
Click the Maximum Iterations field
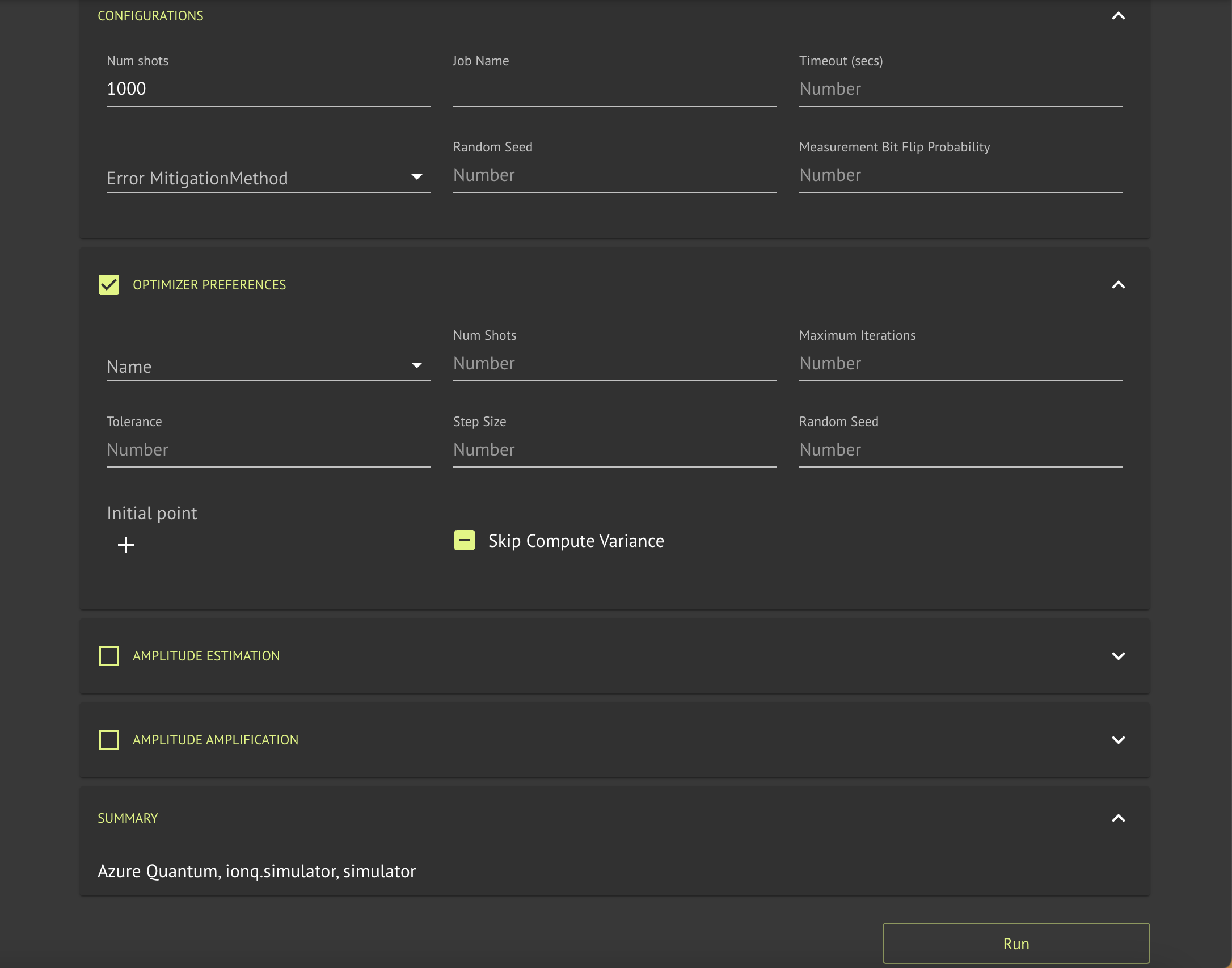(961, 364)
